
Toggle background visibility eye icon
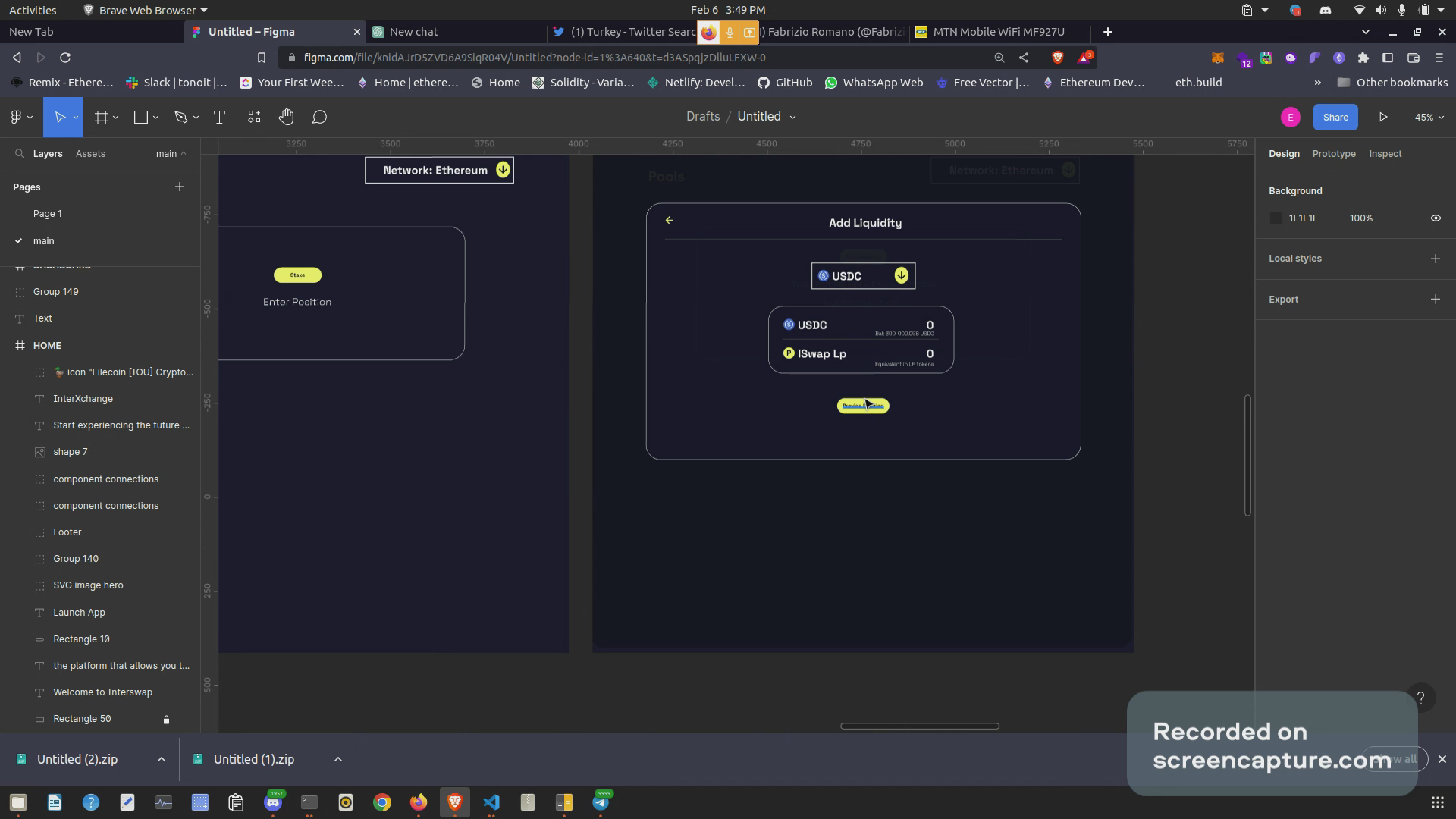(1436, 218)
